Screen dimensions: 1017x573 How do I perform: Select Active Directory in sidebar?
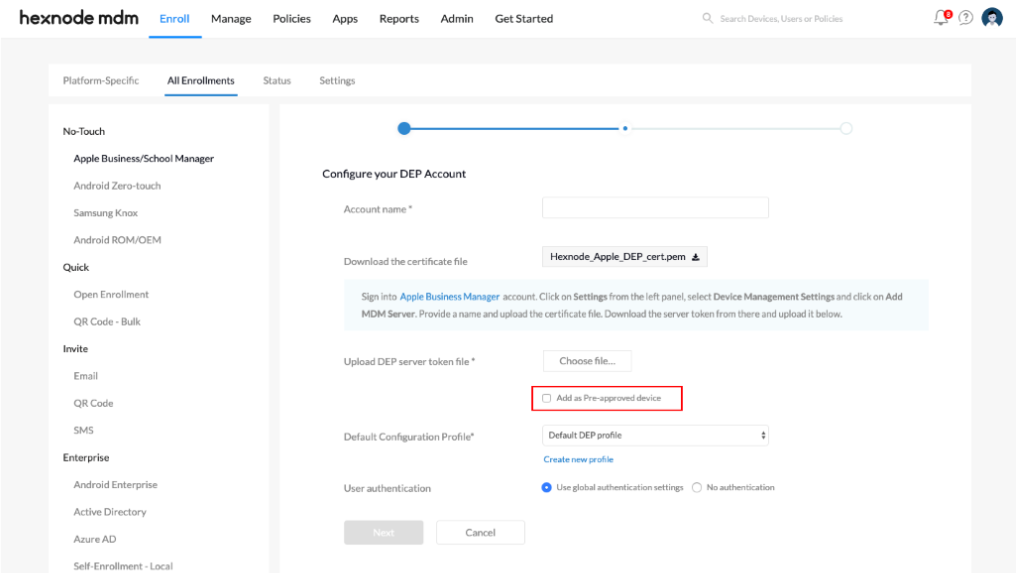110,513
